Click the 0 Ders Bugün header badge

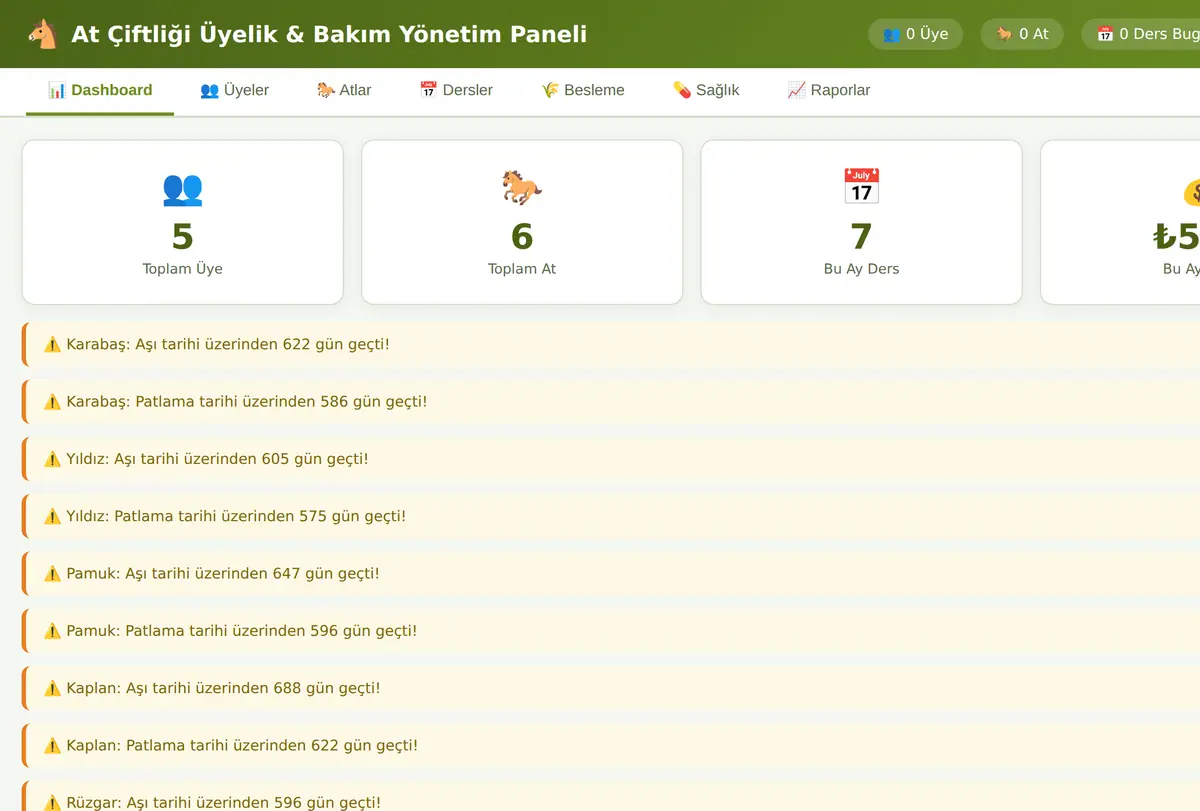[1141, 34]
